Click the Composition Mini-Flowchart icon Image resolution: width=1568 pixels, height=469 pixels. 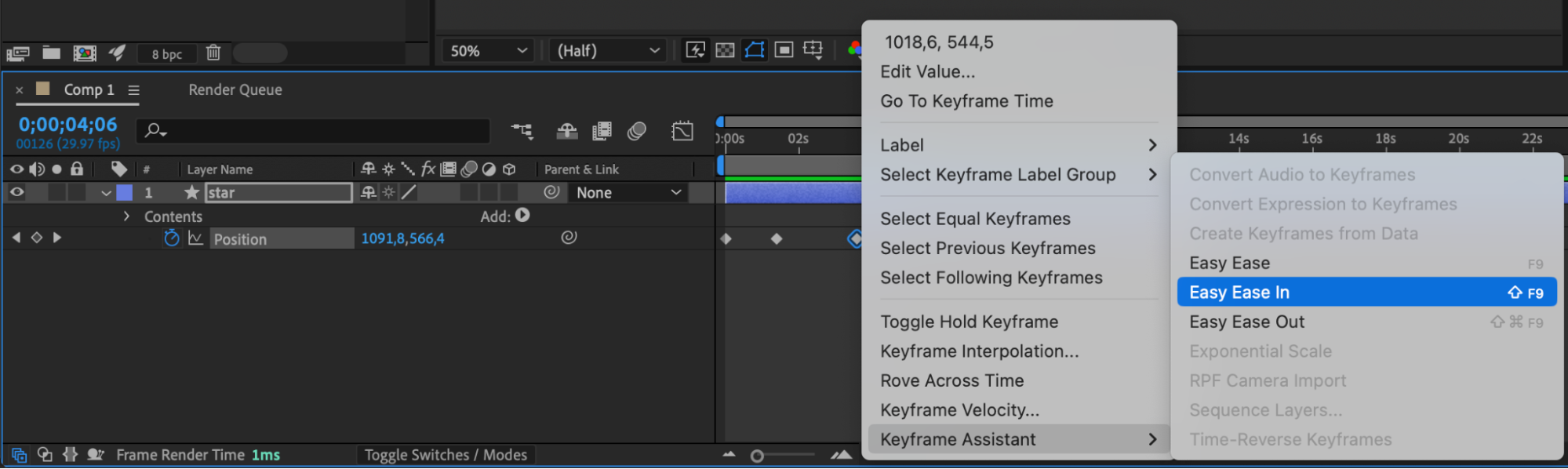point(522,131)
